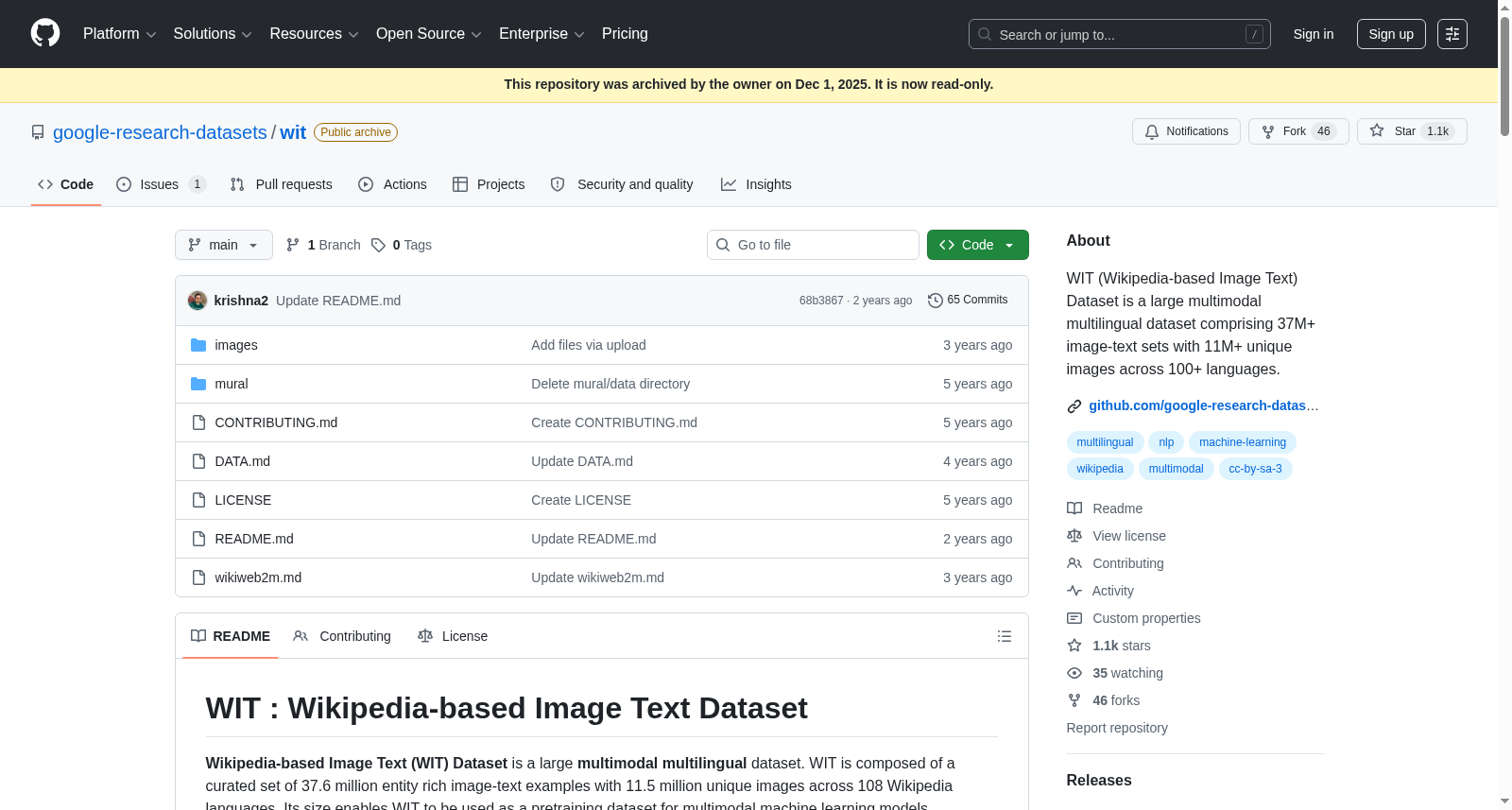Click the eye icon beside 35 watching
The width and height of the screenshot is (1512, 810).
(1074, 673)
